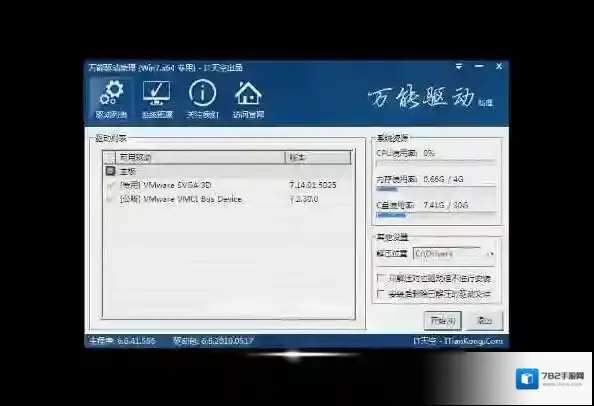Screen dimensions: 594x406
Task: Click the extract location C:\Drivers field
Action: tap(447, 254)
